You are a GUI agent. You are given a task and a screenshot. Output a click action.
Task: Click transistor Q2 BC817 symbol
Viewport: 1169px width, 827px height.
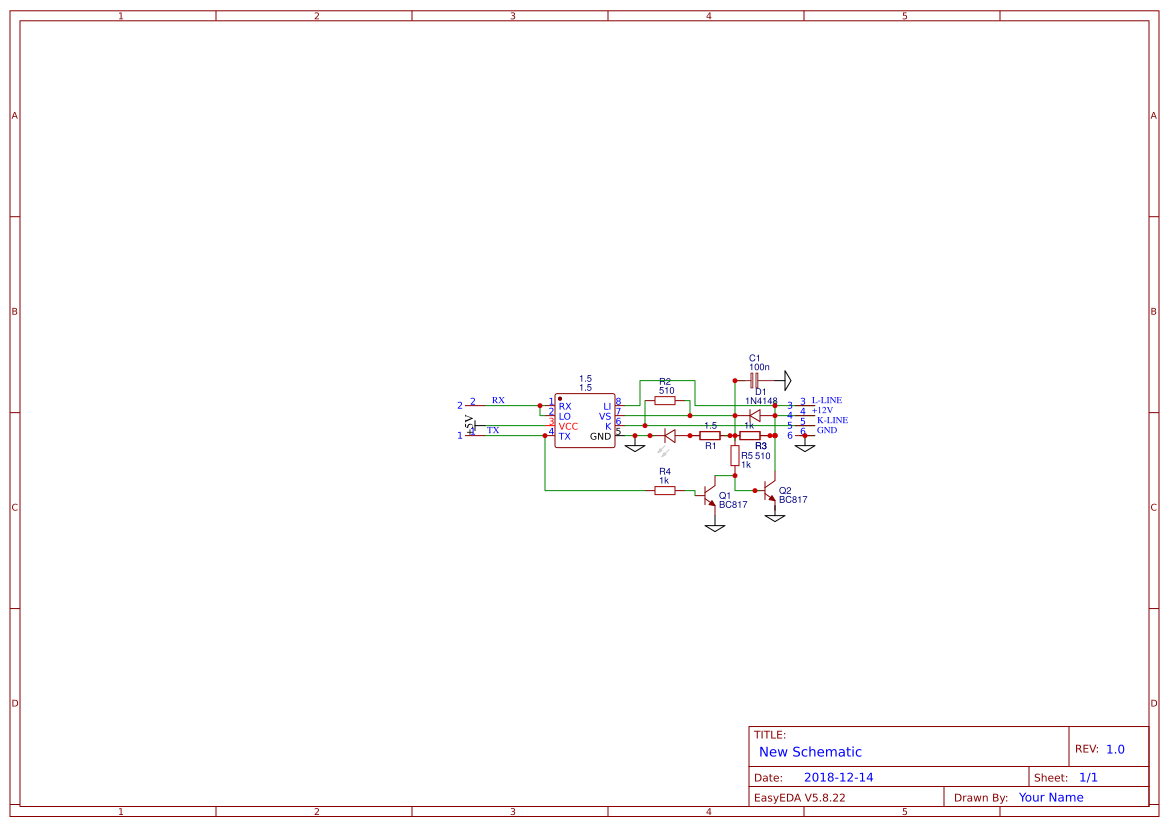click(x=770, y=490)
